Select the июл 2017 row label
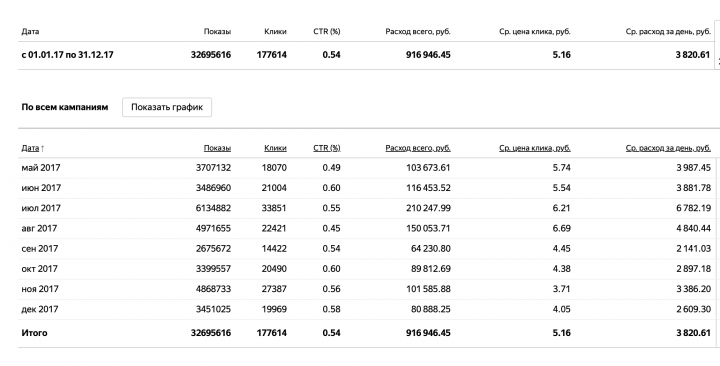Screen dimensions: 720x366 pos(41,208)
